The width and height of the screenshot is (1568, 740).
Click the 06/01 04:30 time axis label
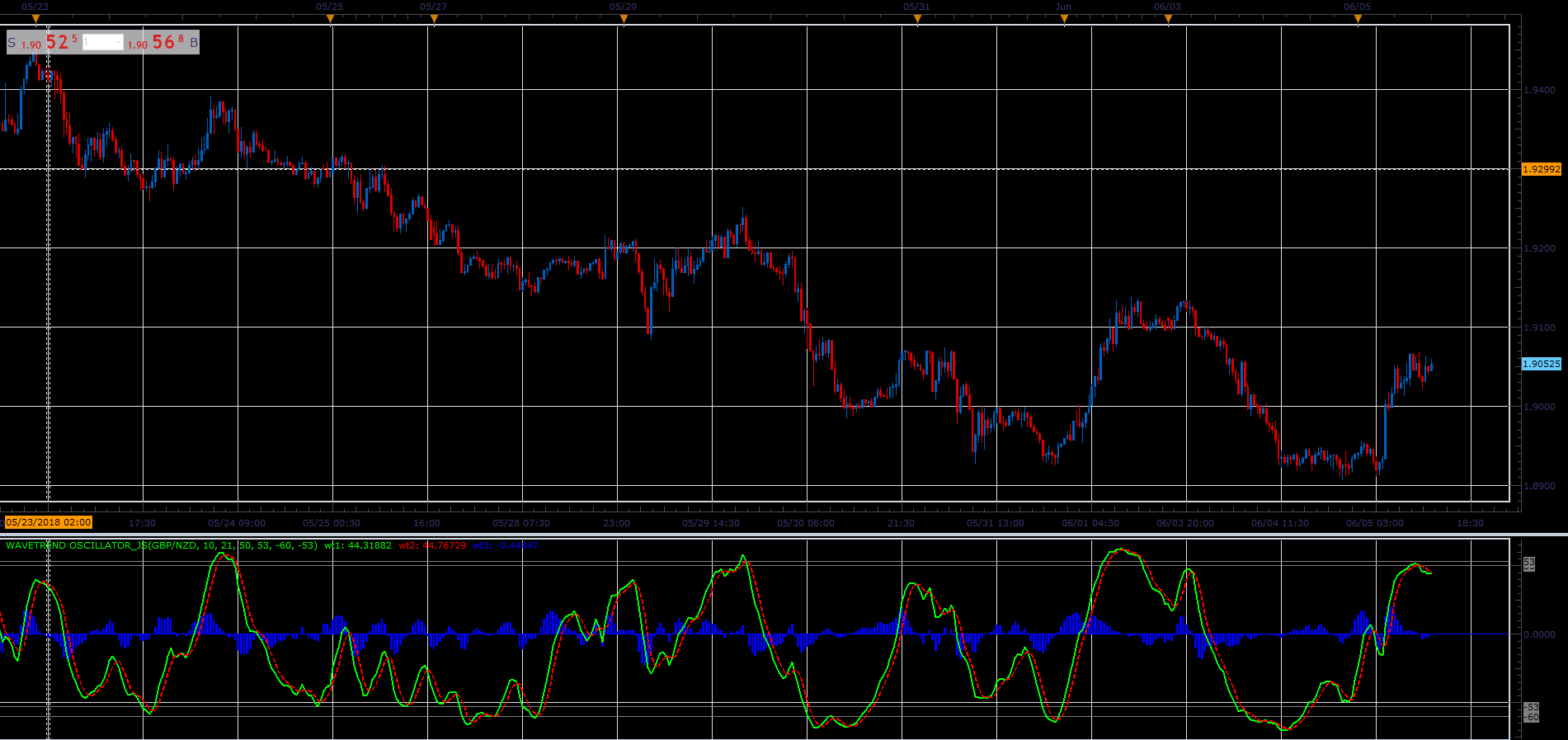coord(1090,523)
